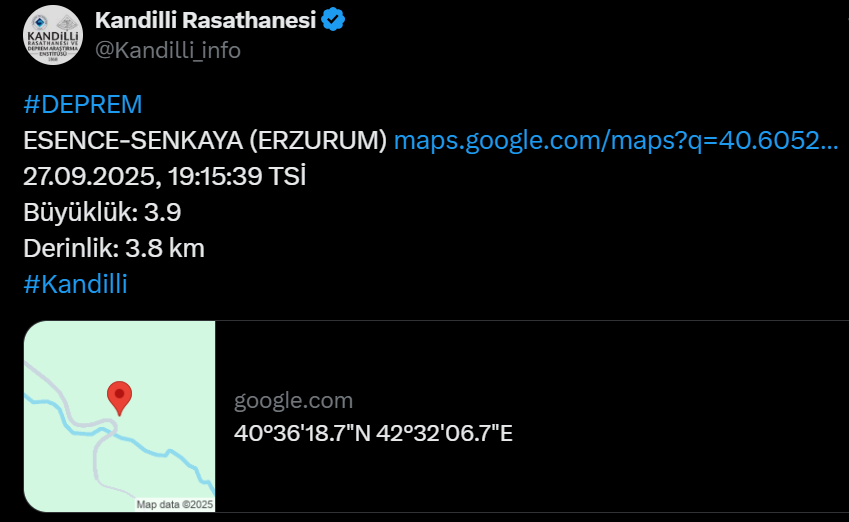Visit the @Kandilli_info handle

coord(168,50)
